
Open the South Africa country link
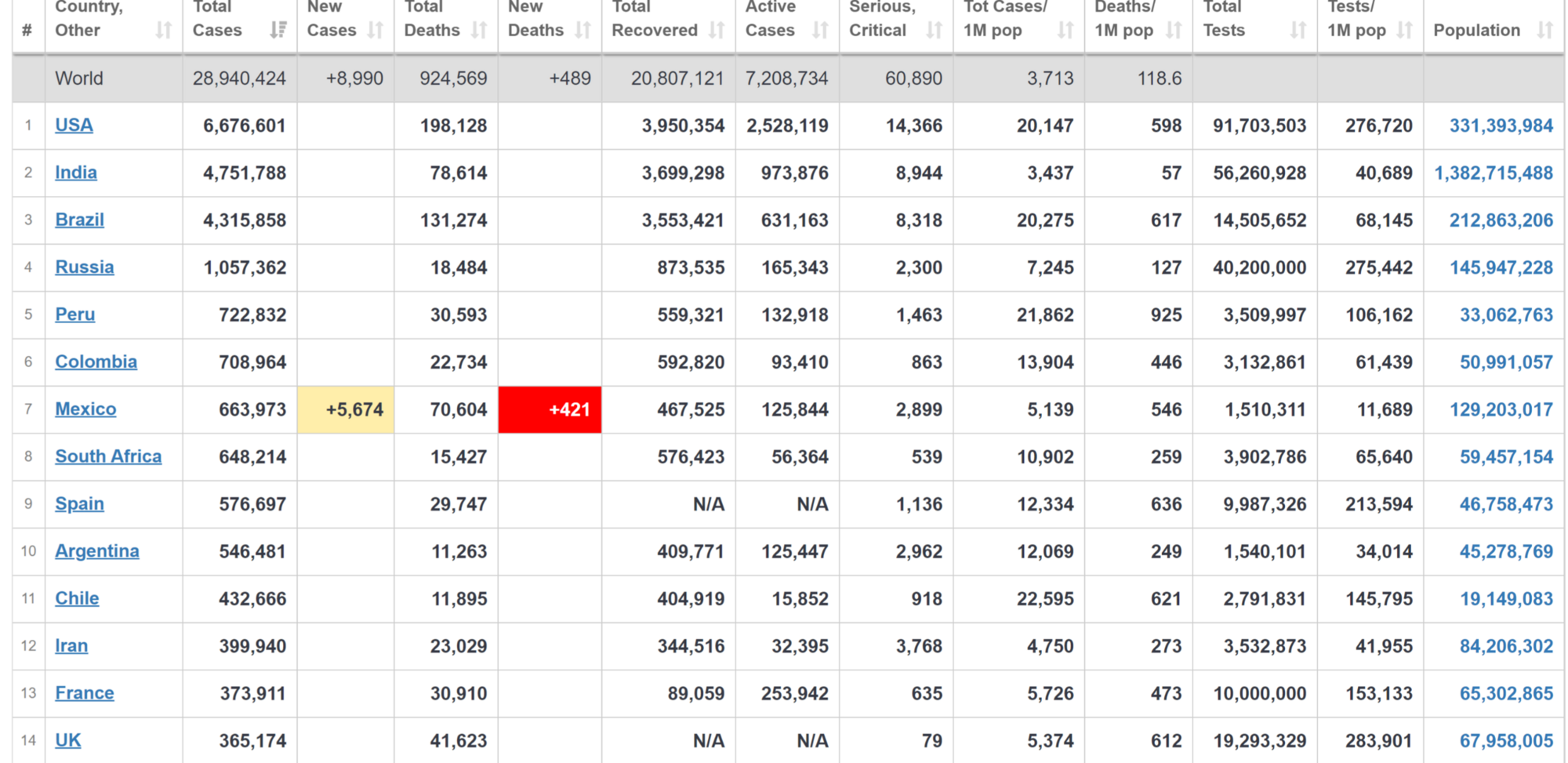click(108, 456)
